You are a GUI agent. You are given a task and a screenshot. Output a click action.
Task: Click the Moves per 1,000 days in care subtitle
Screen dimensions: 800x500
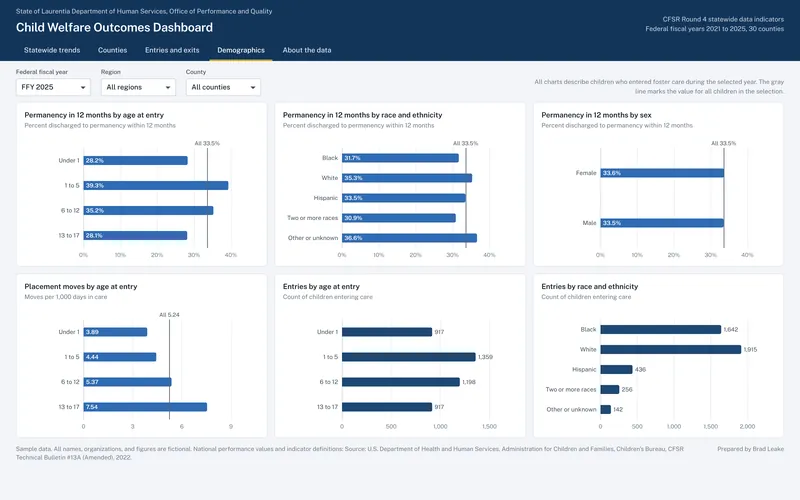pos(66,297)
